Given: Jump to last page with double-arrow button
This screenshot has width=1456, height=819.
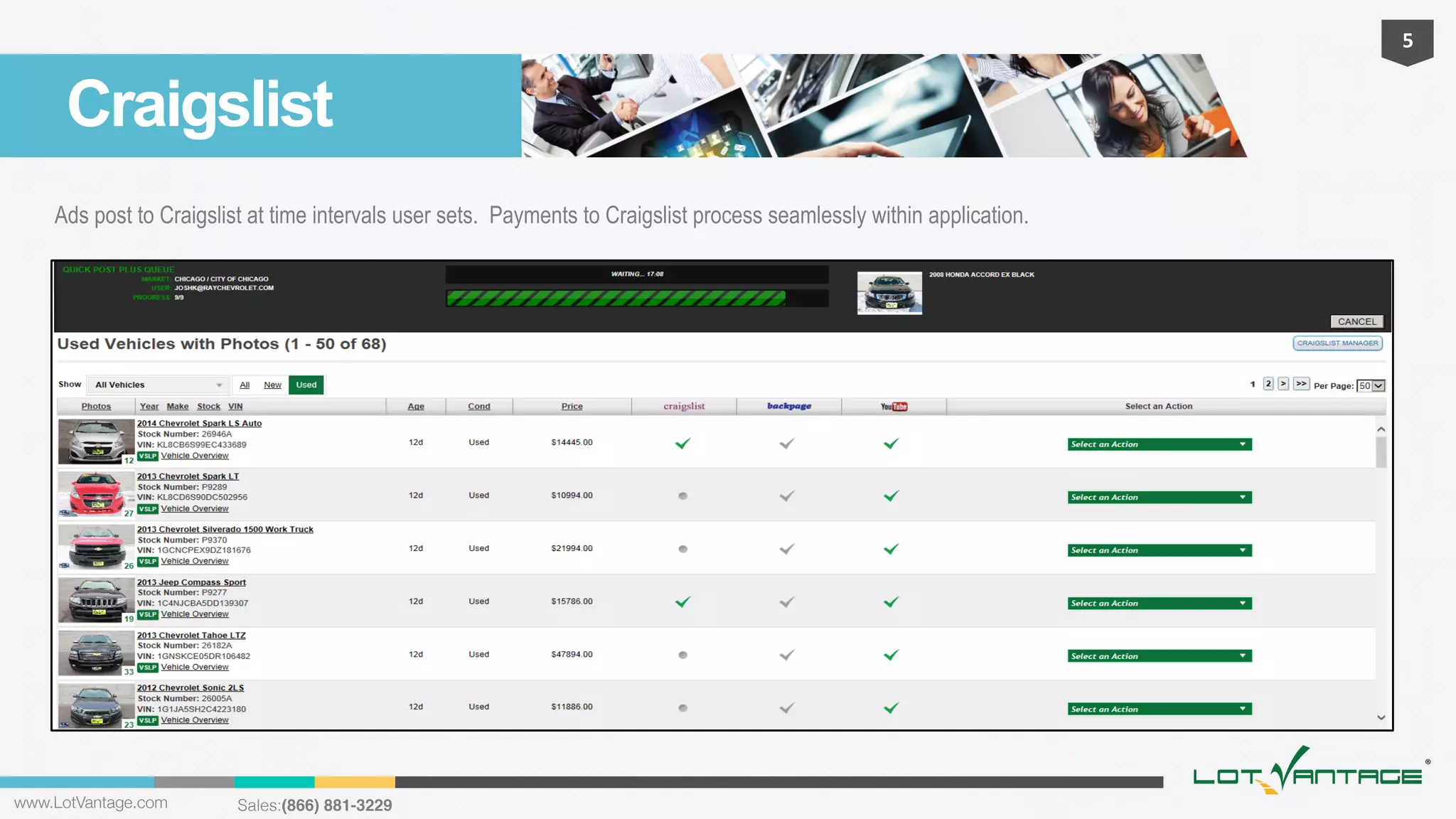Looking at the screenshot, I should point(1301,384).
